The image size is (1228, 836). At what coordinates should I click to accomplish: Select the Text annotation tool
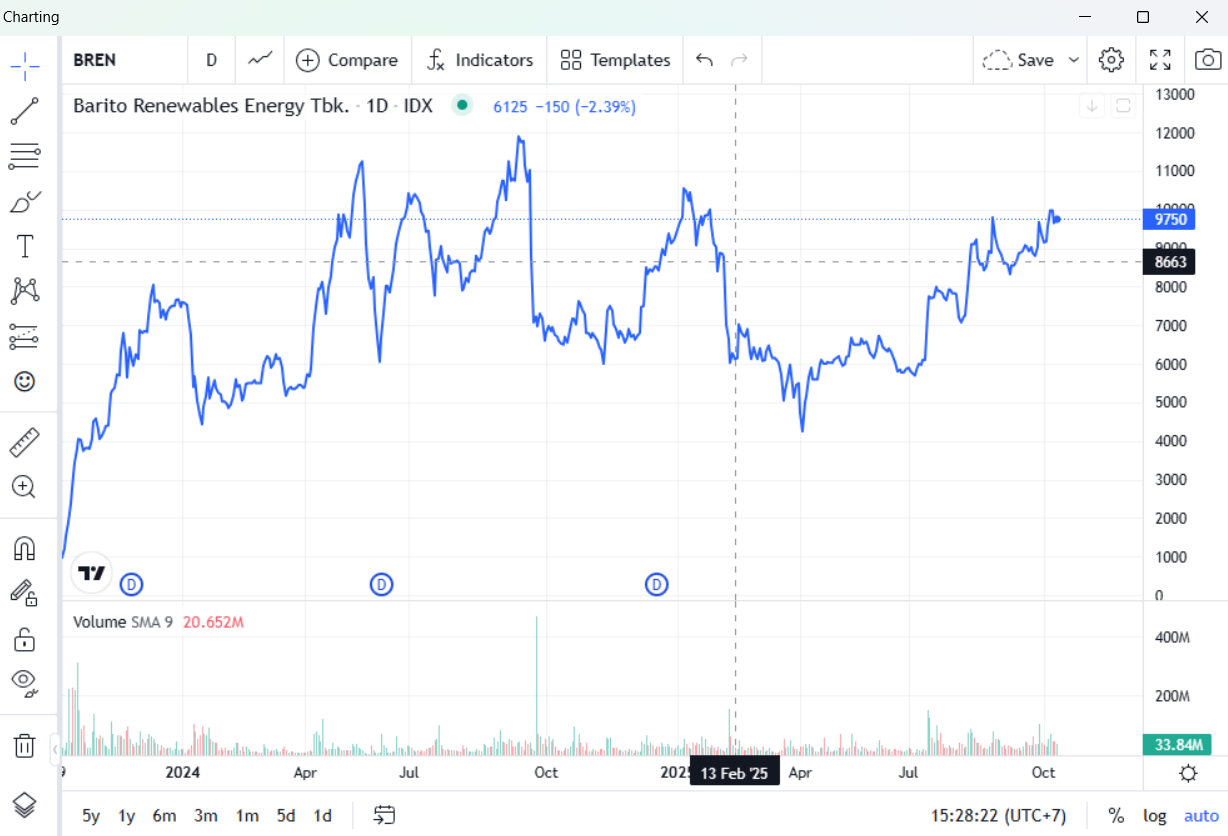point(25,246)
